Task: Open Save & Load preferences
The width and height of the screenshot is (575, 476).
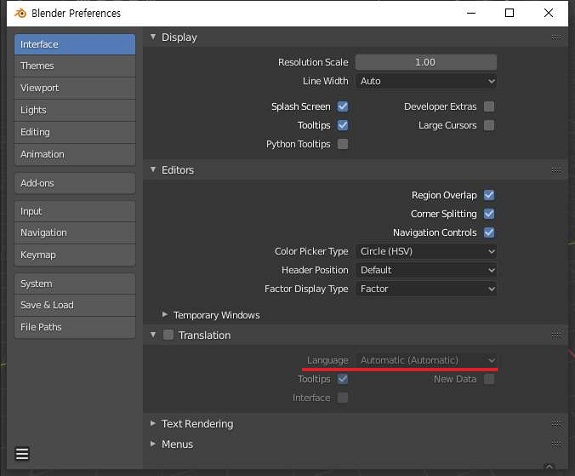Action: click(x=75, y=305)
